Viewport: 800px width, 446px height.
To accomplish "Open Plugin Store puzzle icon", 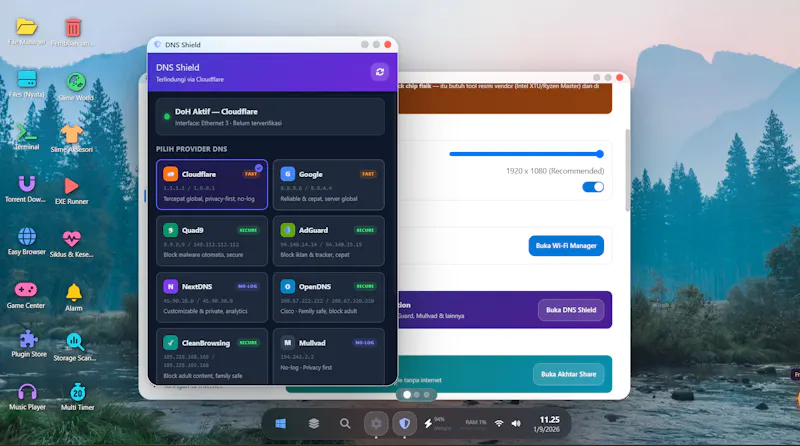I will tap(29, 339).
